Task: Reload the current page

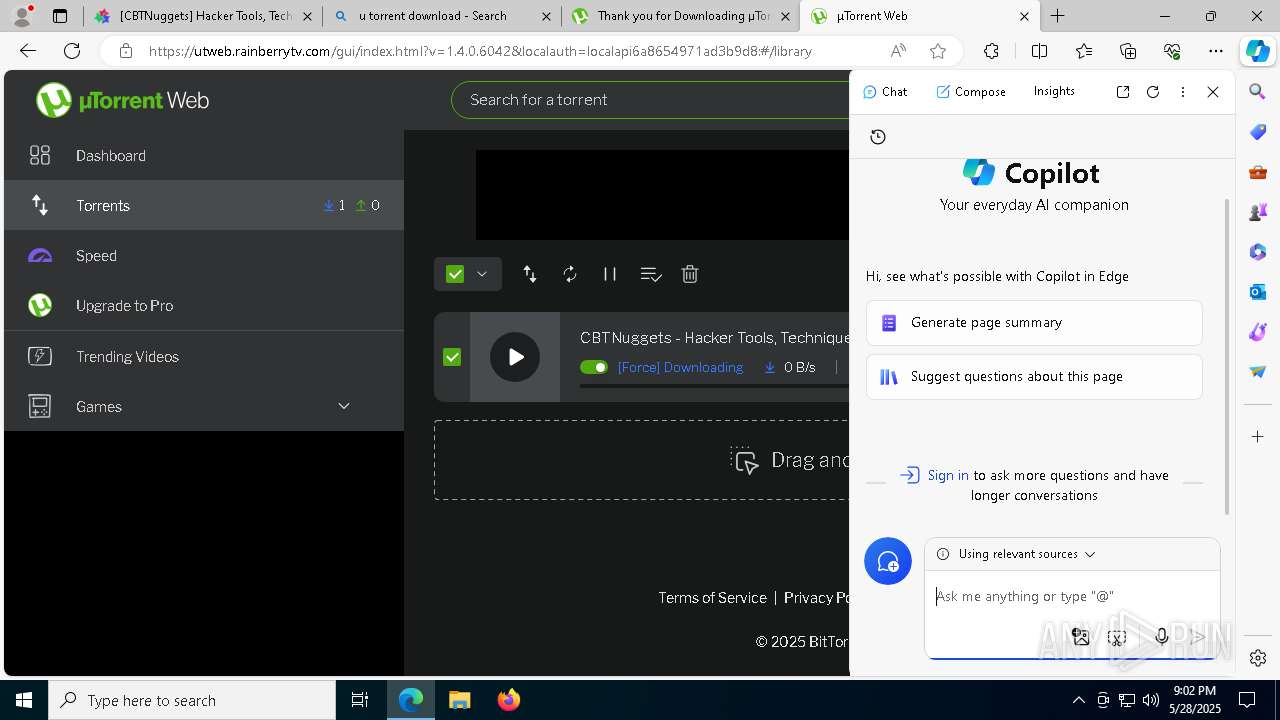Action: point(72,51)
